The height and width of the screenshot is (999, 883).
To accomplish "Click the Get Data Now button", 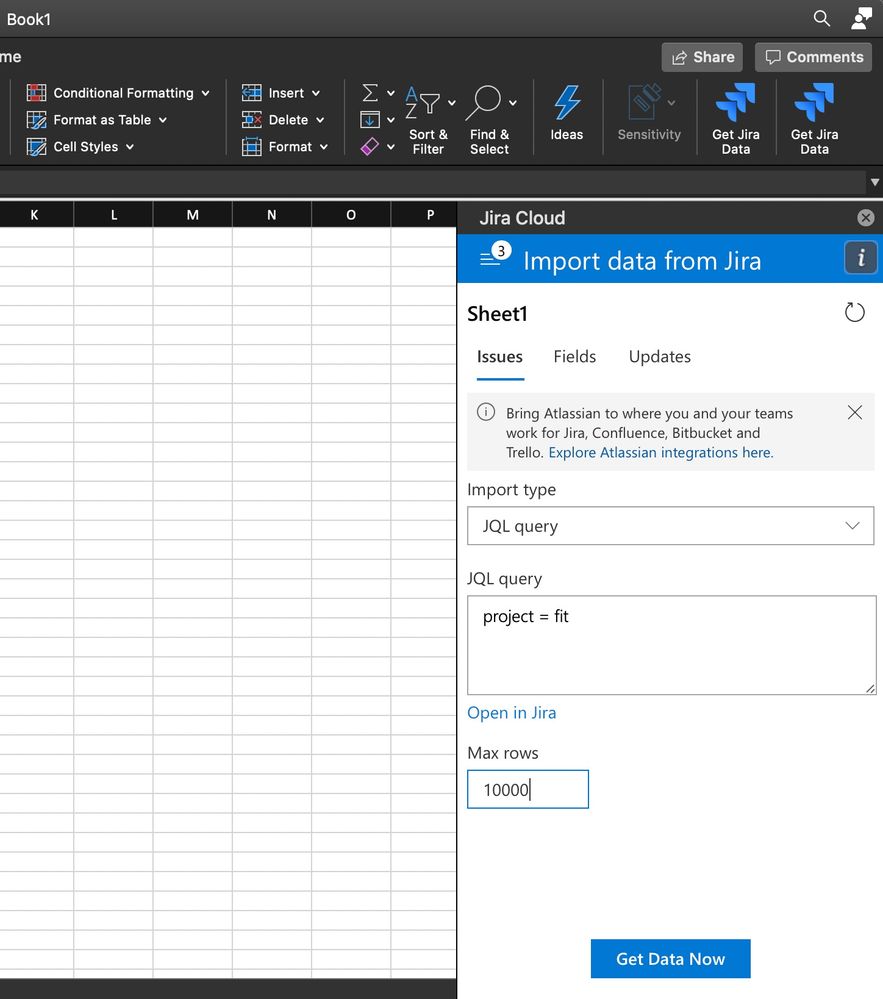I will 670,958.
